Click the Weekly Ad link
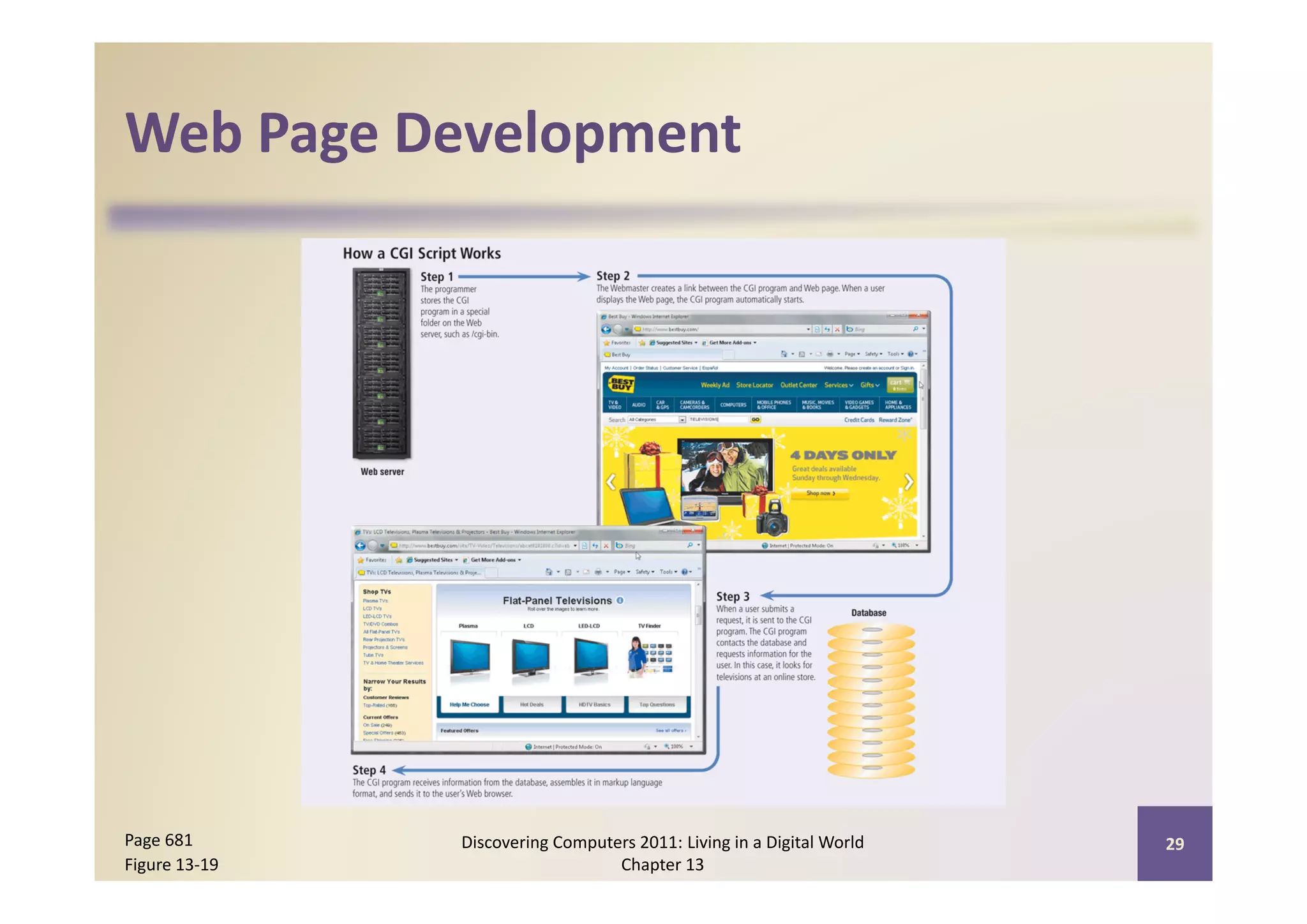Image resolution: width=1307 pixels, height=924 pixels. click(715, 385)
